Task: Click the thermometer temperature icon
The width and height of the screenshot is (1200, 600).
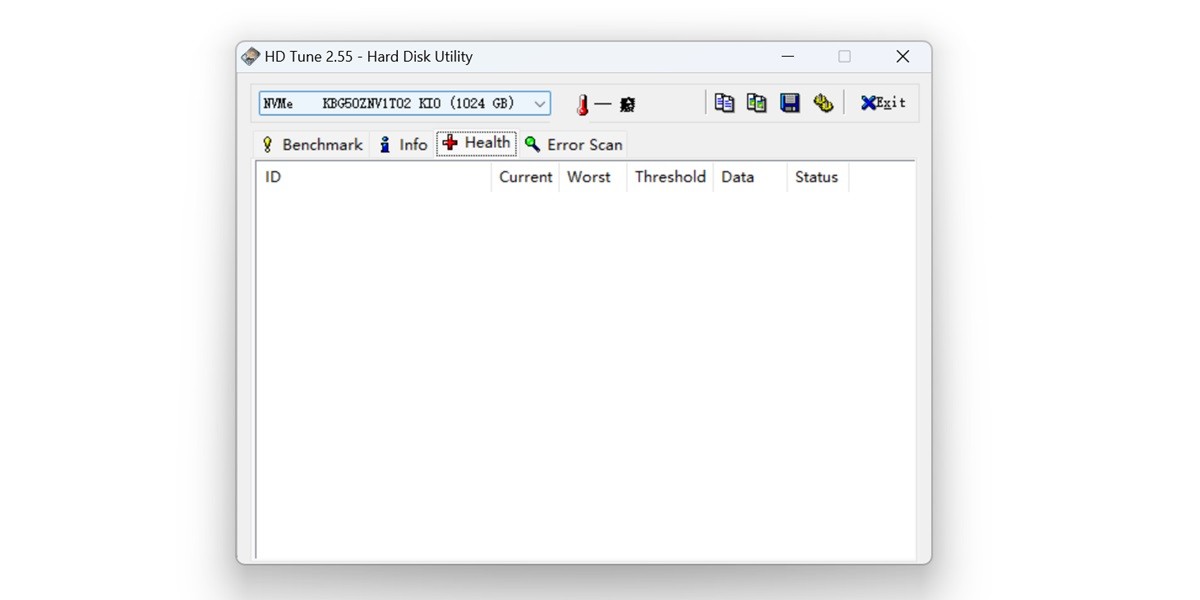Action: point(582,104)
